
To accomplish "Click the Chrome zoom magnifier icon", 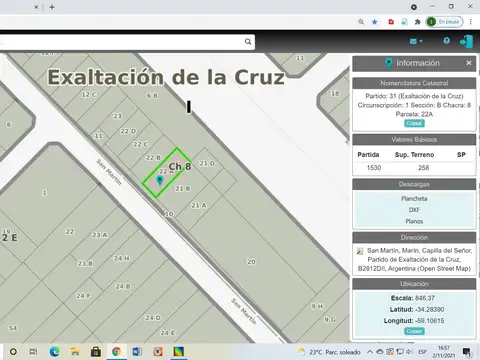I will 361,22.
